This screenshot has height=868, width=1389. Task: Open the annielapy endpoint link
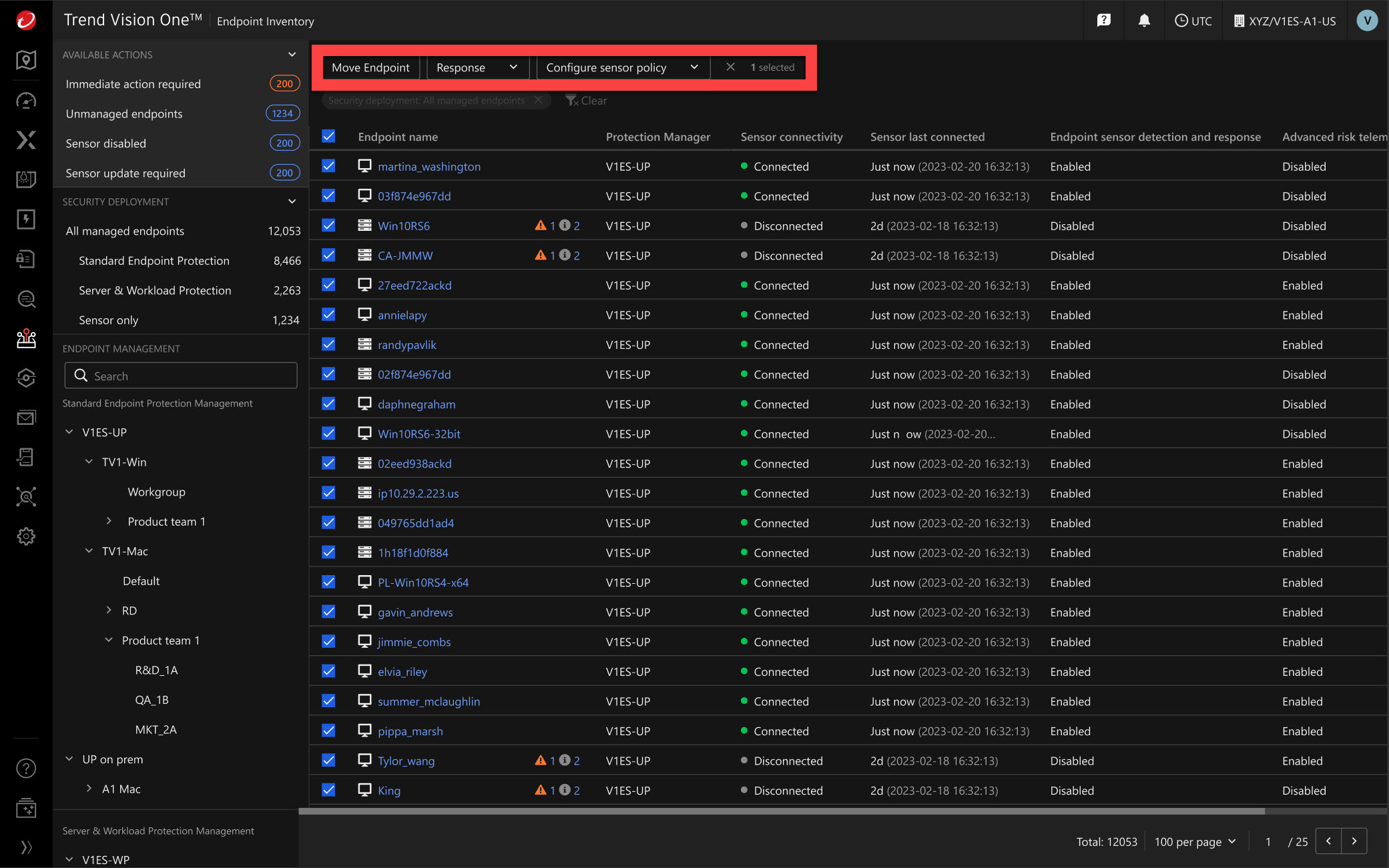click(x=402, y=315)
